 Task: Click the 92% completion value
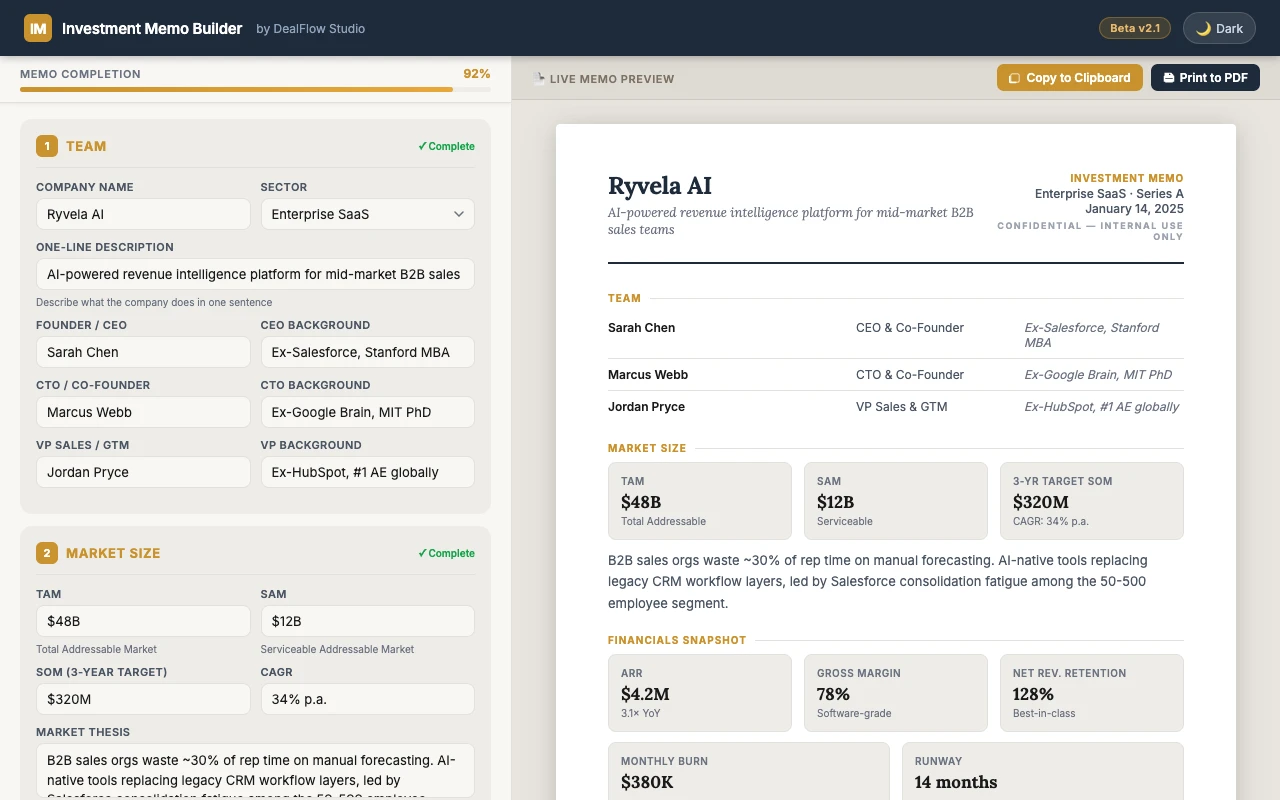pyautogui.click(x=477, y=74)
